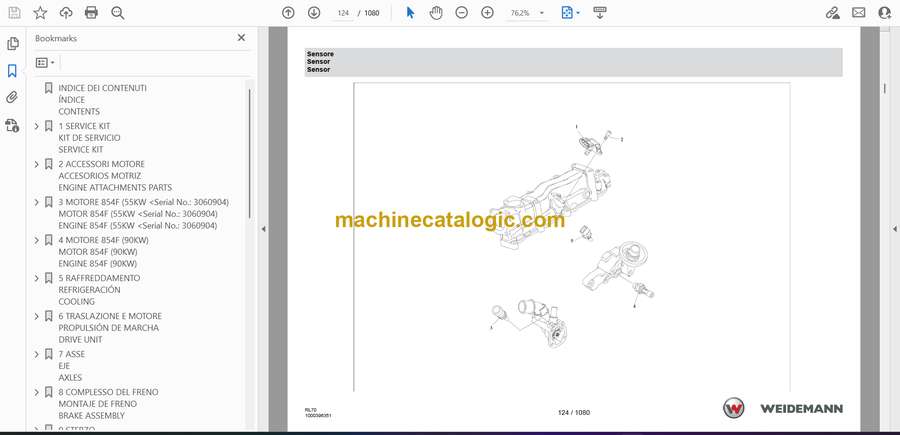Open bookmarks options menu dropdown
The width and height of the screenshot is (900, 435).
45,62
